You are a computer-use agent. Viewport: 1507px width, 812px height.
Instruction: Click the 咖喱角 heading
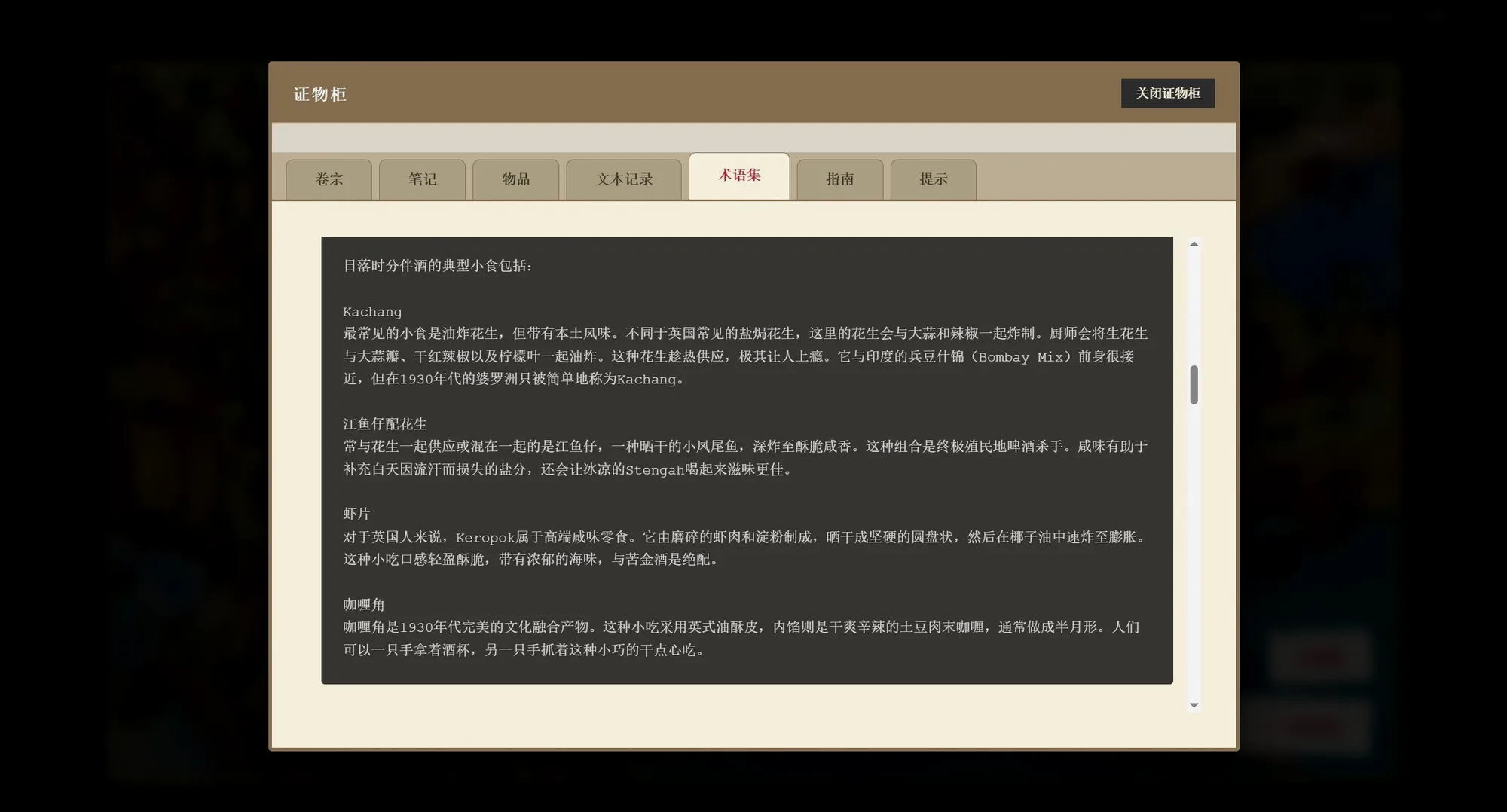click(364, 604)
